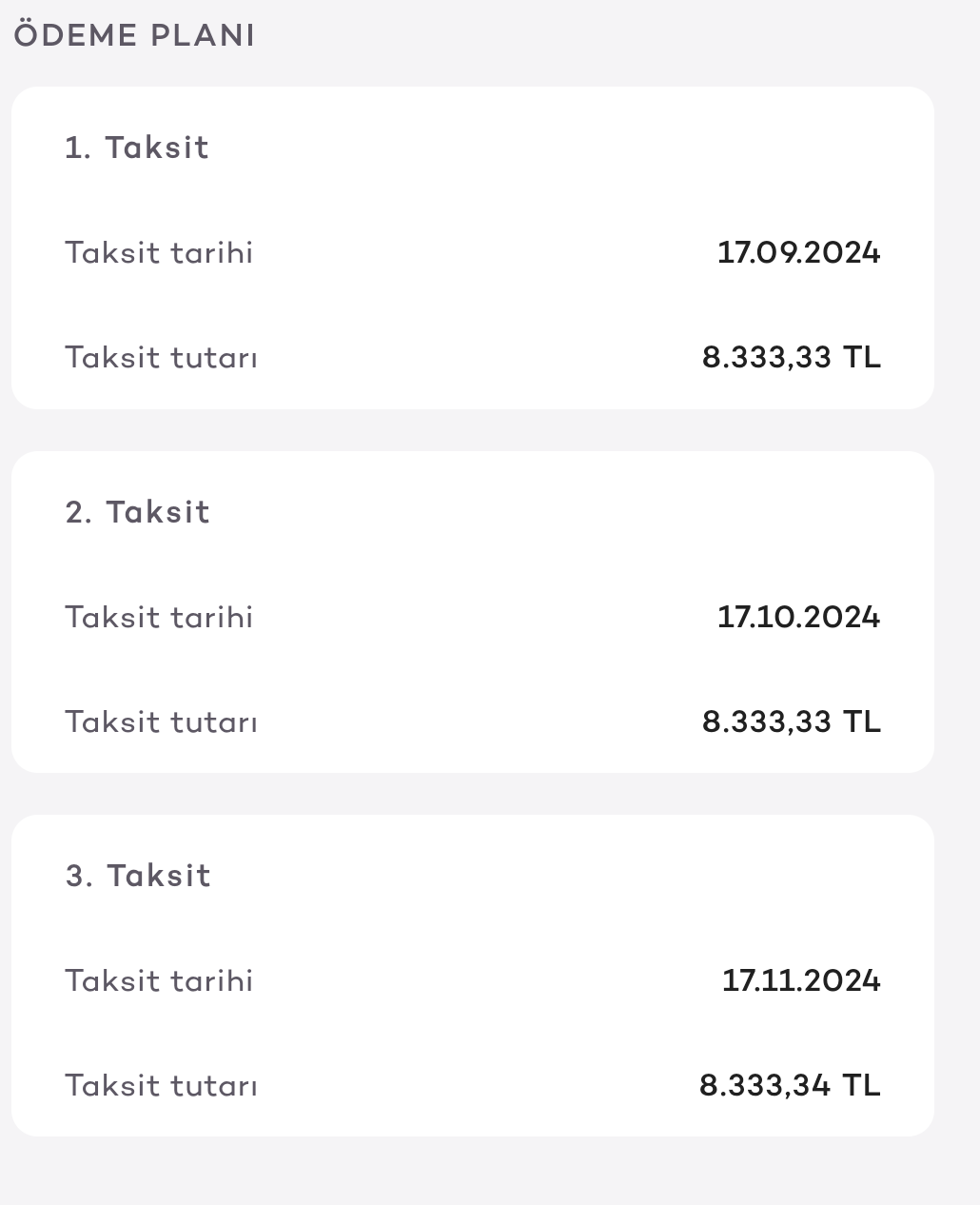Screen dimensions: 980x1205
Task: Click second installment's Taksit tutarı label
Action: click(161, 722)
